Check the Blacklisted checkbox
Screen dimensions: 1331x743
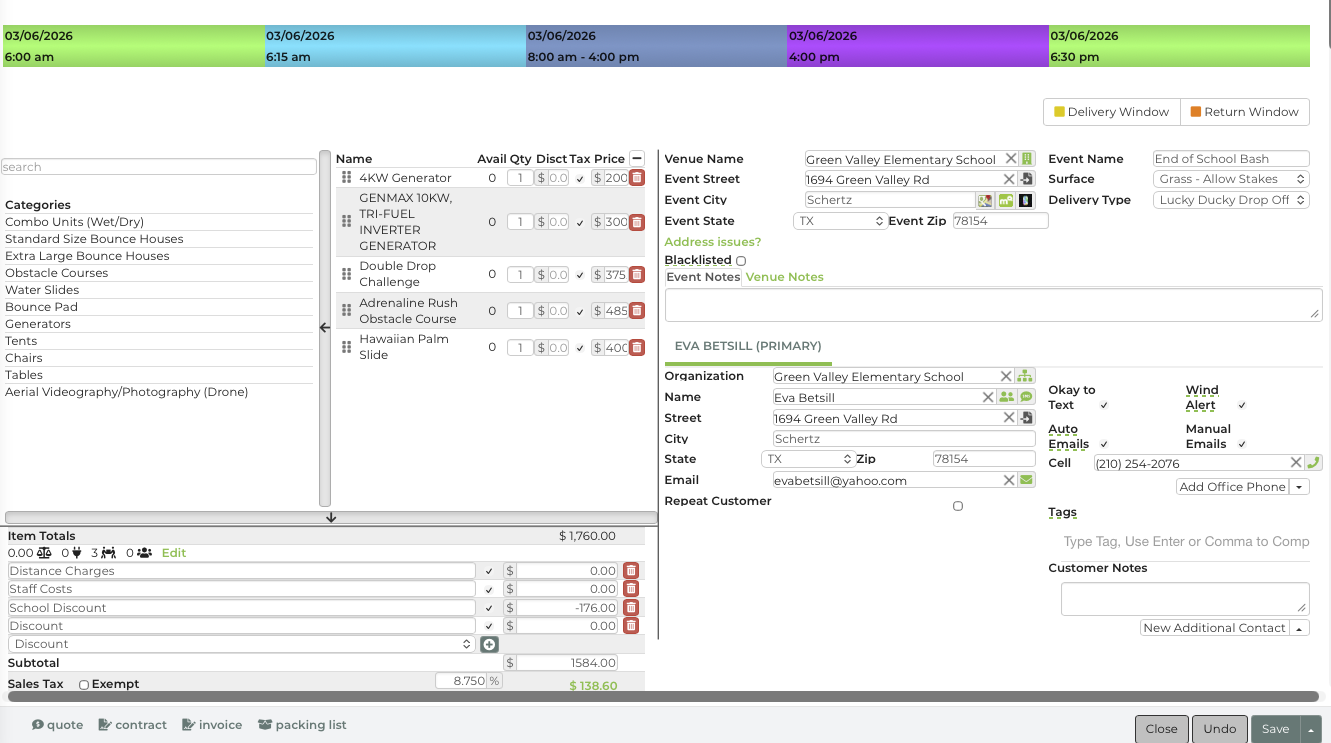741,261
